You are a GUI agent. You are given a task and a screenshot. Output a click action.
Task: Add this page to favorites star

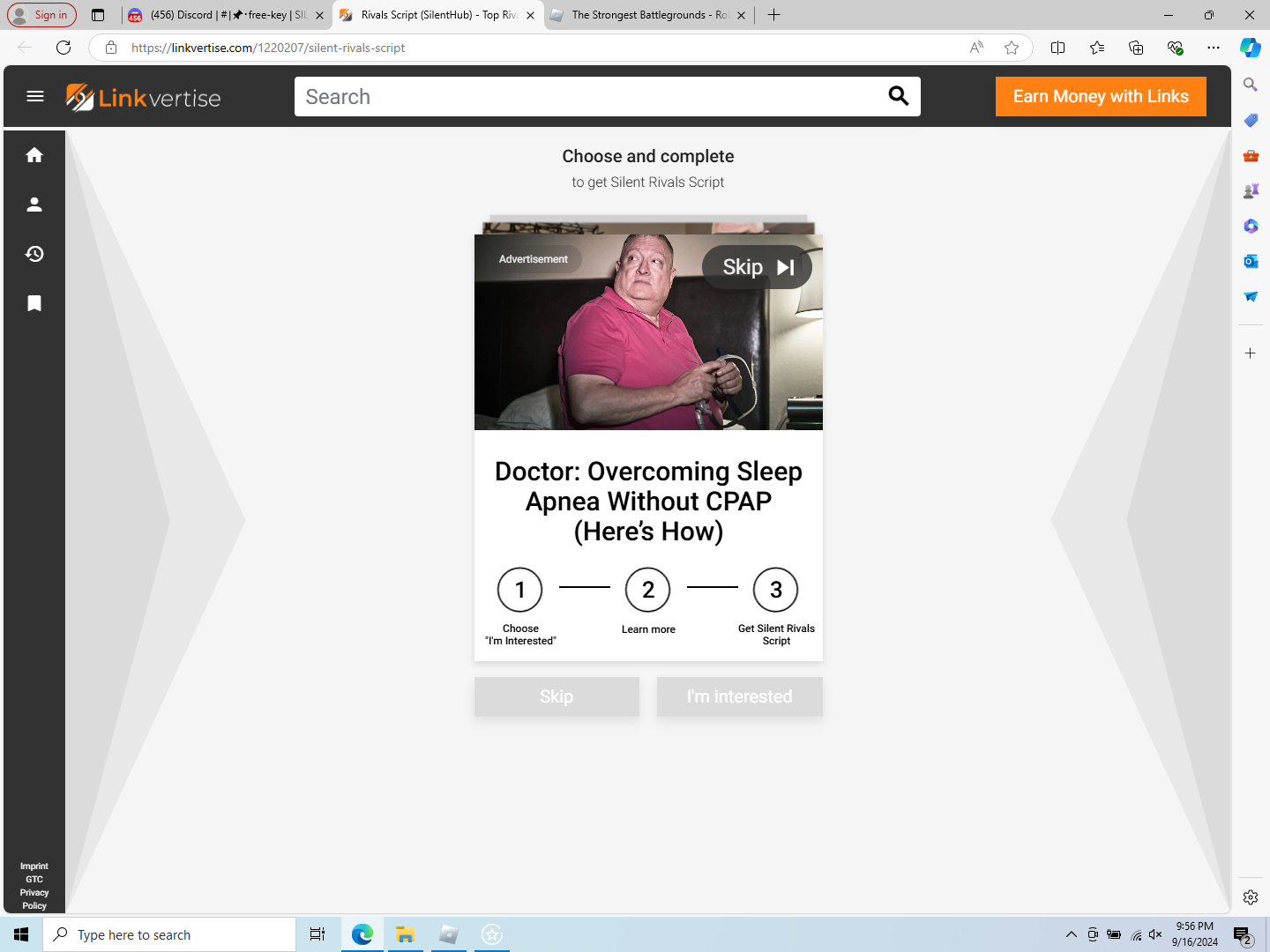pos(1012,48)
